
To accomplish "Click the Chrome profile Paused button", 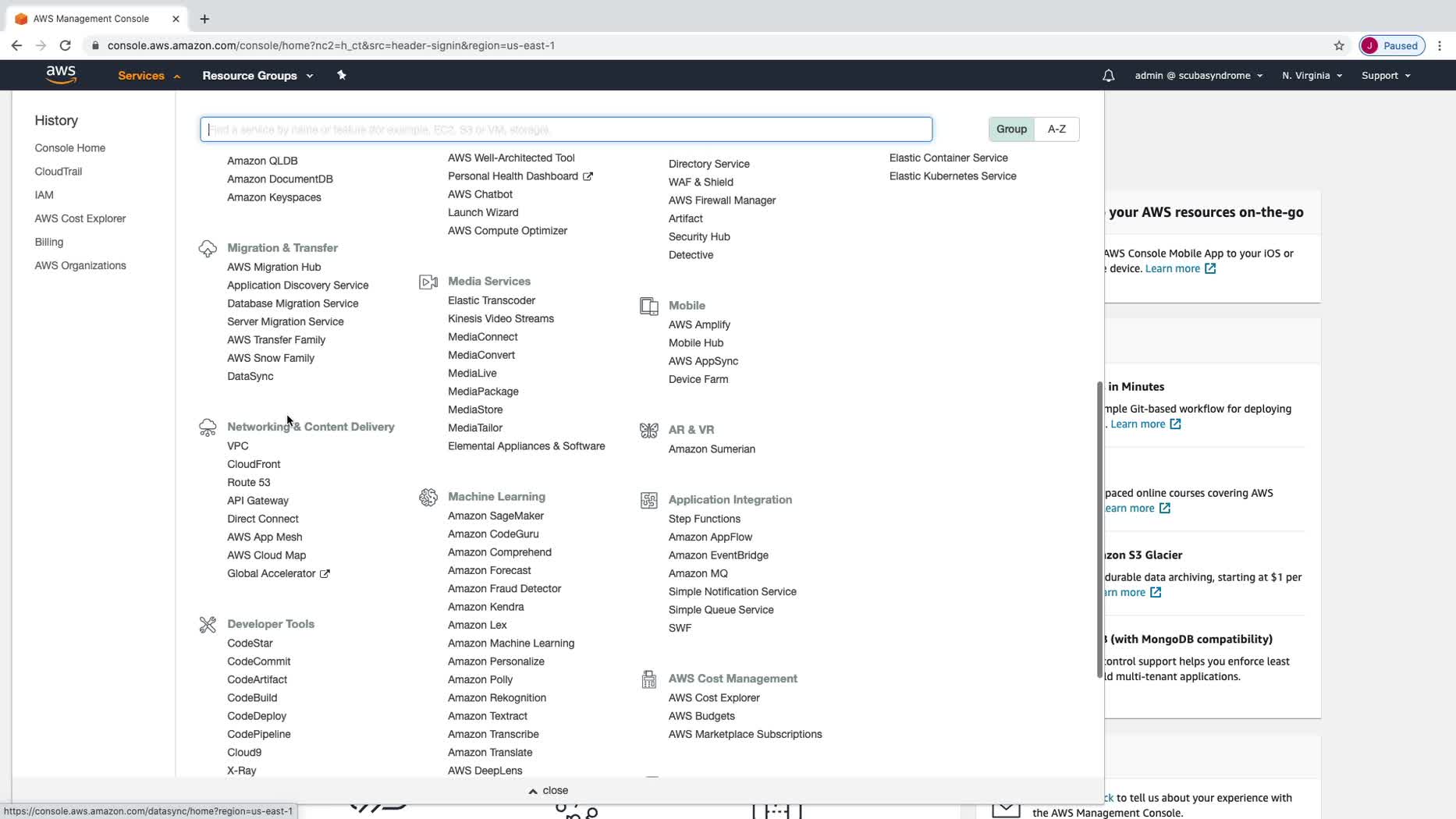I will click(1393, 45).
